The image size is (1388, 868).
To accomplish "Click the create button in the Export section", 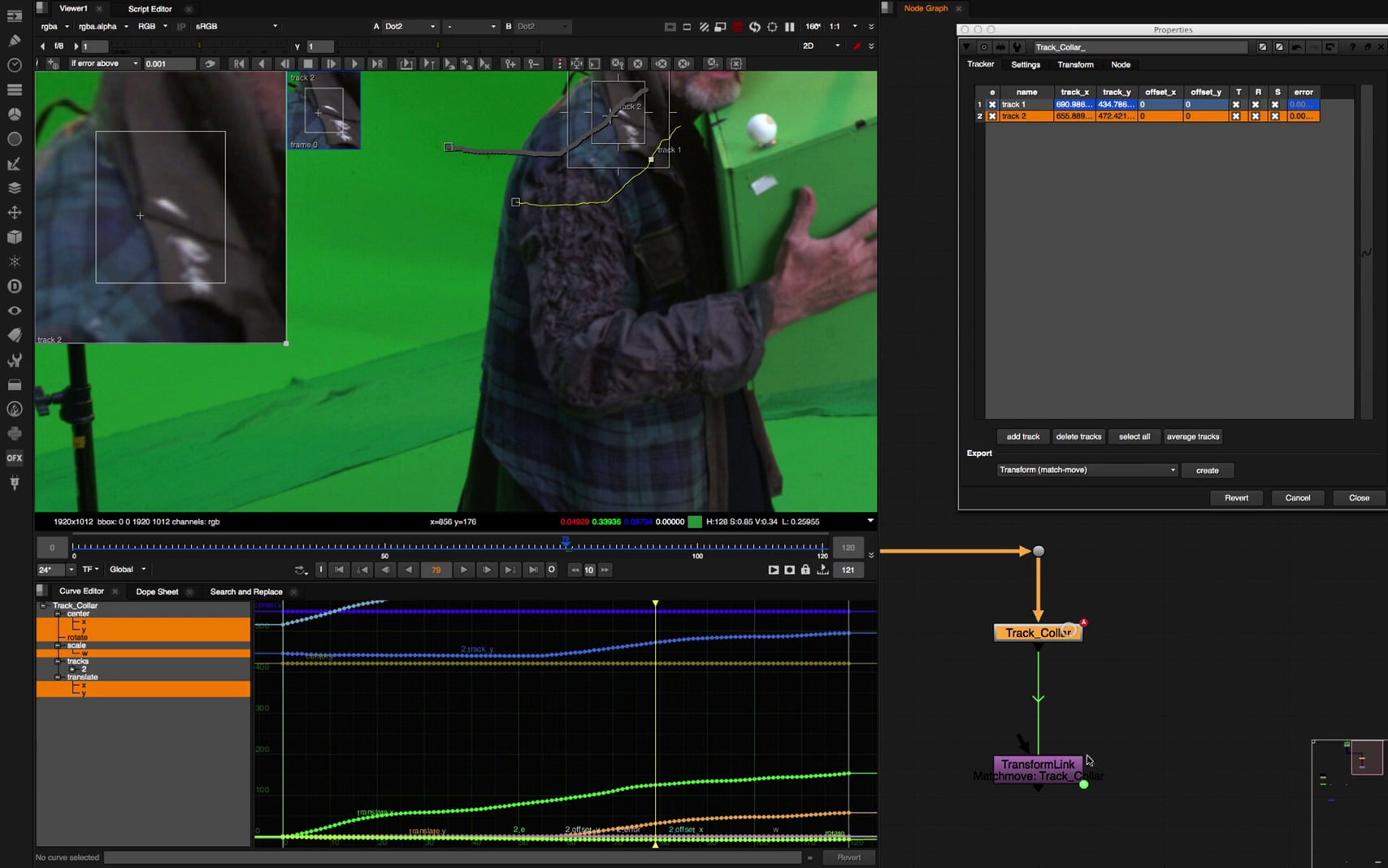I will pos(1208,470).
